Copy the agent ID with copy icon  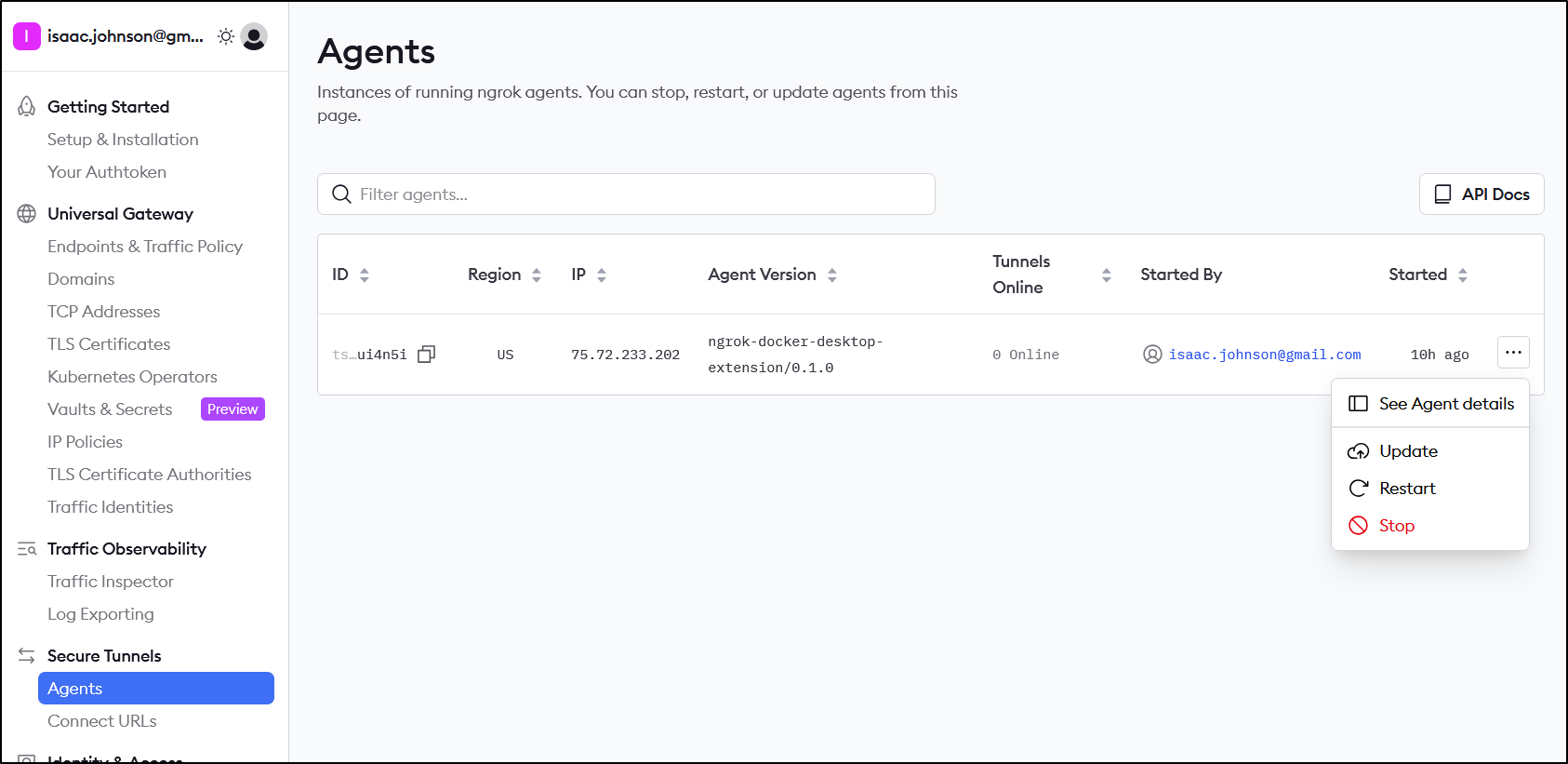point(426,355)
